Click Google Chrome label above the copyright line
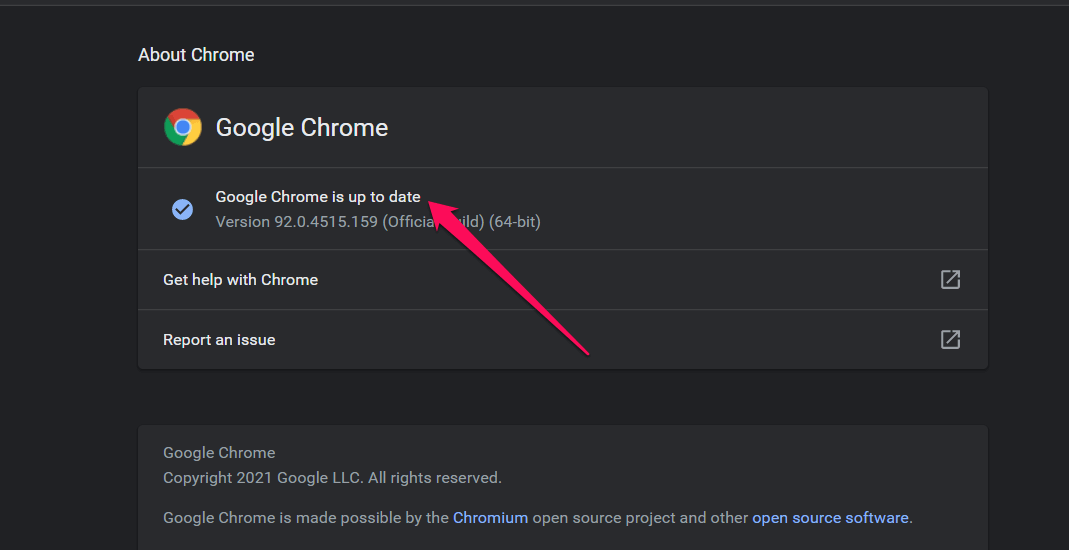Screen dimensions: 1069x550 219,453
